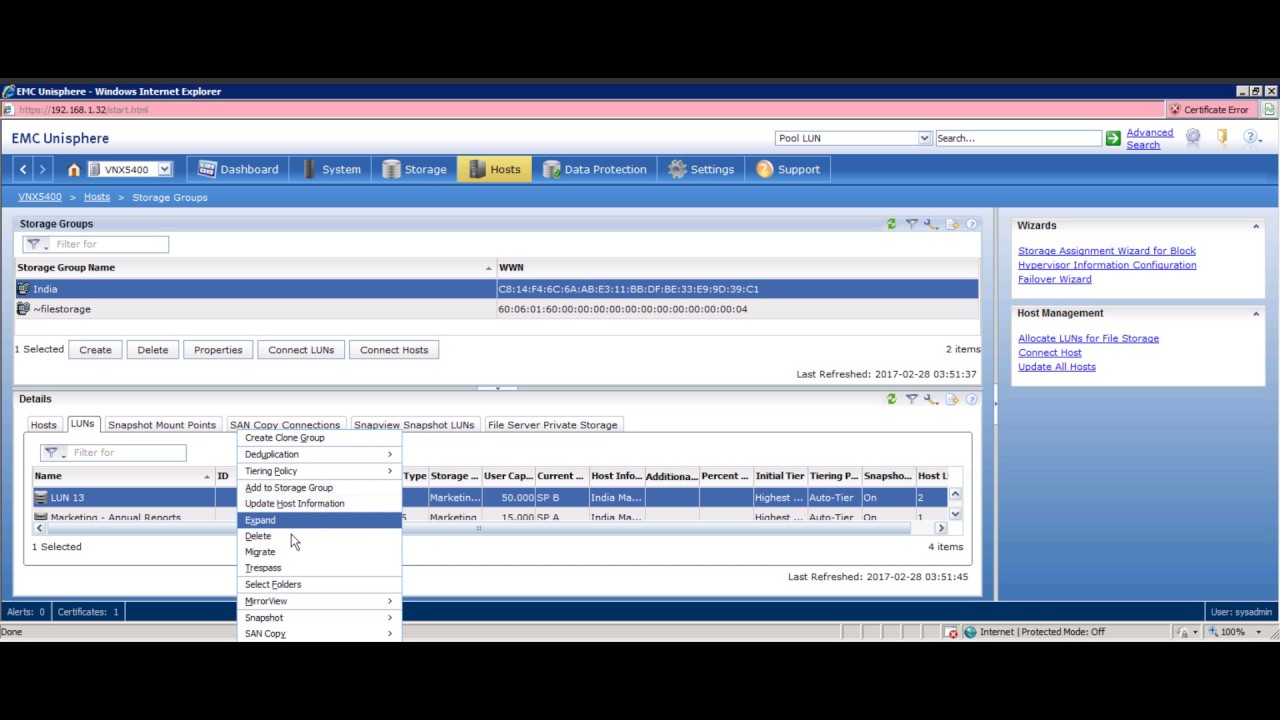The image size is (1280, 720).
Task: Open the help question mark menu
Action: 1251,137
